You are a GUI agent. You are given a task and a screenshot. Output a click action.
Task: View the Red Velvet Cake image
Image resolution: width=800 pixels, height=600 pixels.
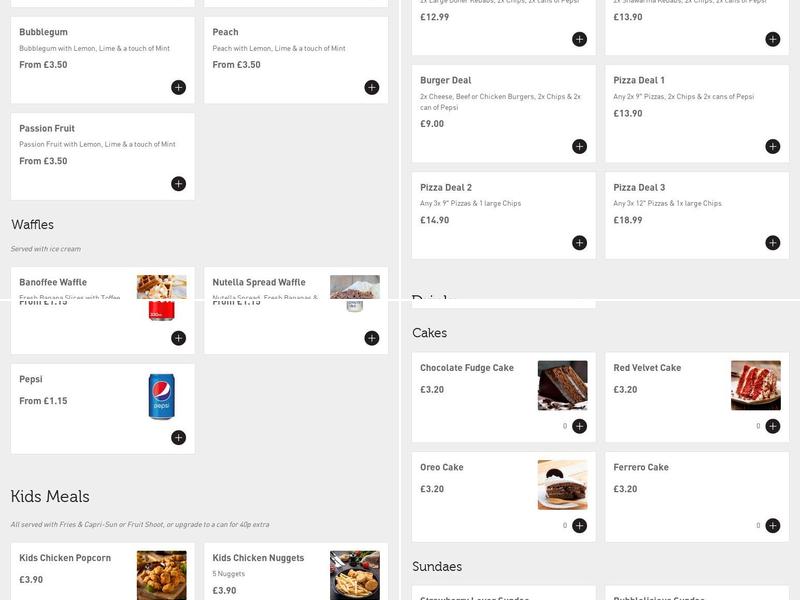click(x=755, y=385)
